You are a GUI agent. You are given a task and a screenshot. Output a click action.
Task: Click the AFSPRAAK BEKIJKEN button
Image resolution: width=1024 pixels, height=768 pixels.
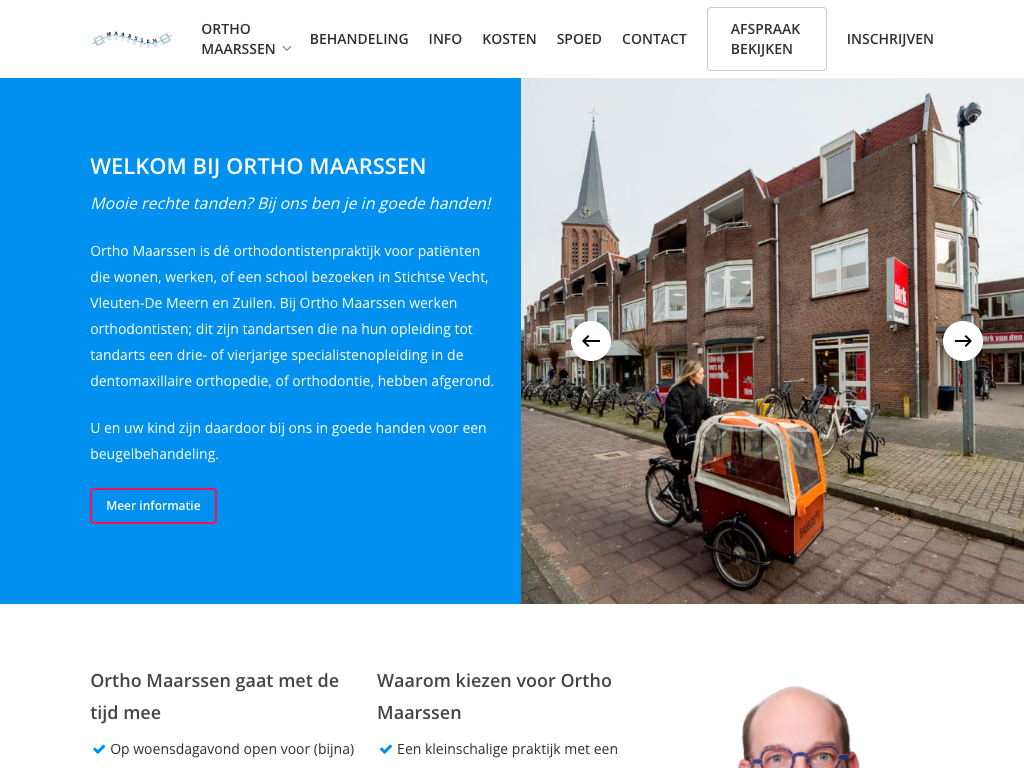click(x=767, y=39)
